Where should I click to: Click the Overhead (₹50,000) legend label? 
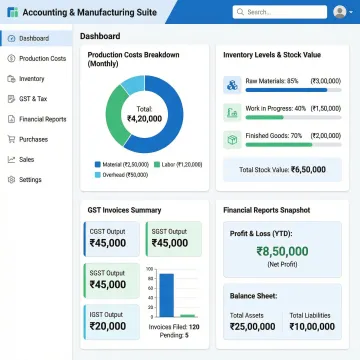125,175
